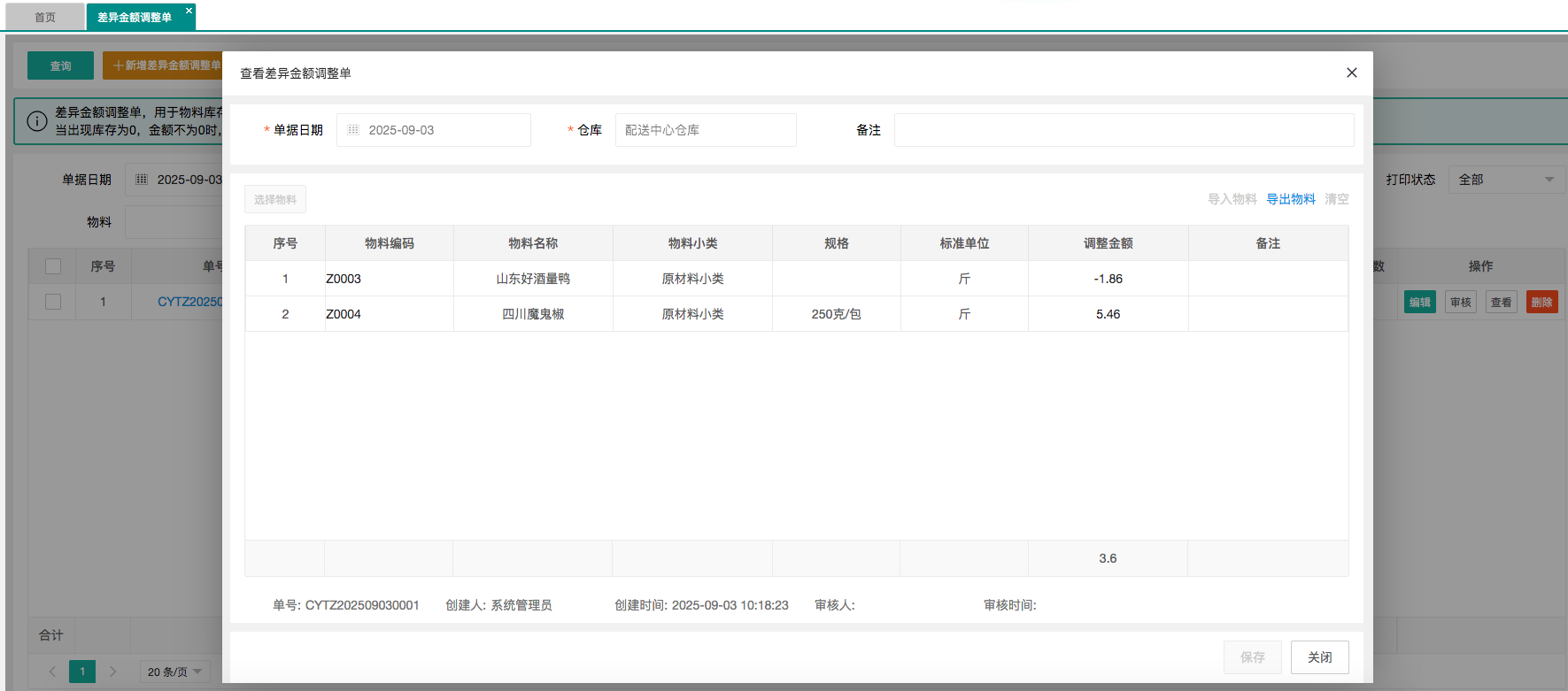Click the calendar icon in dialog 单据日期 field
Screen dimensions: 1568x691
353,130
